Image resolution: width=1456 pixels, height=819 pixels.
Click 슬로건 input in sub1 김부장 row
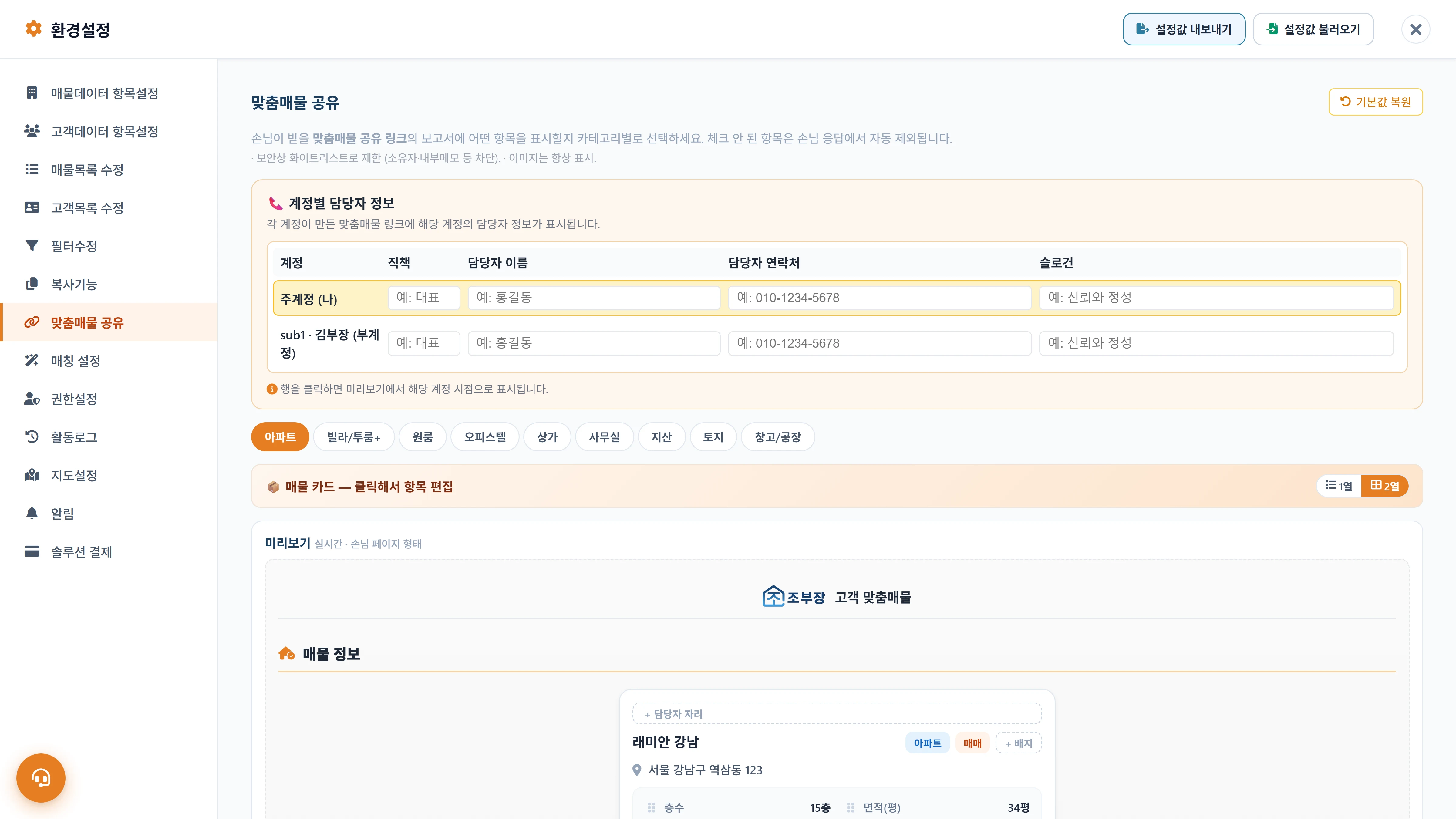tap(1216, 344)
